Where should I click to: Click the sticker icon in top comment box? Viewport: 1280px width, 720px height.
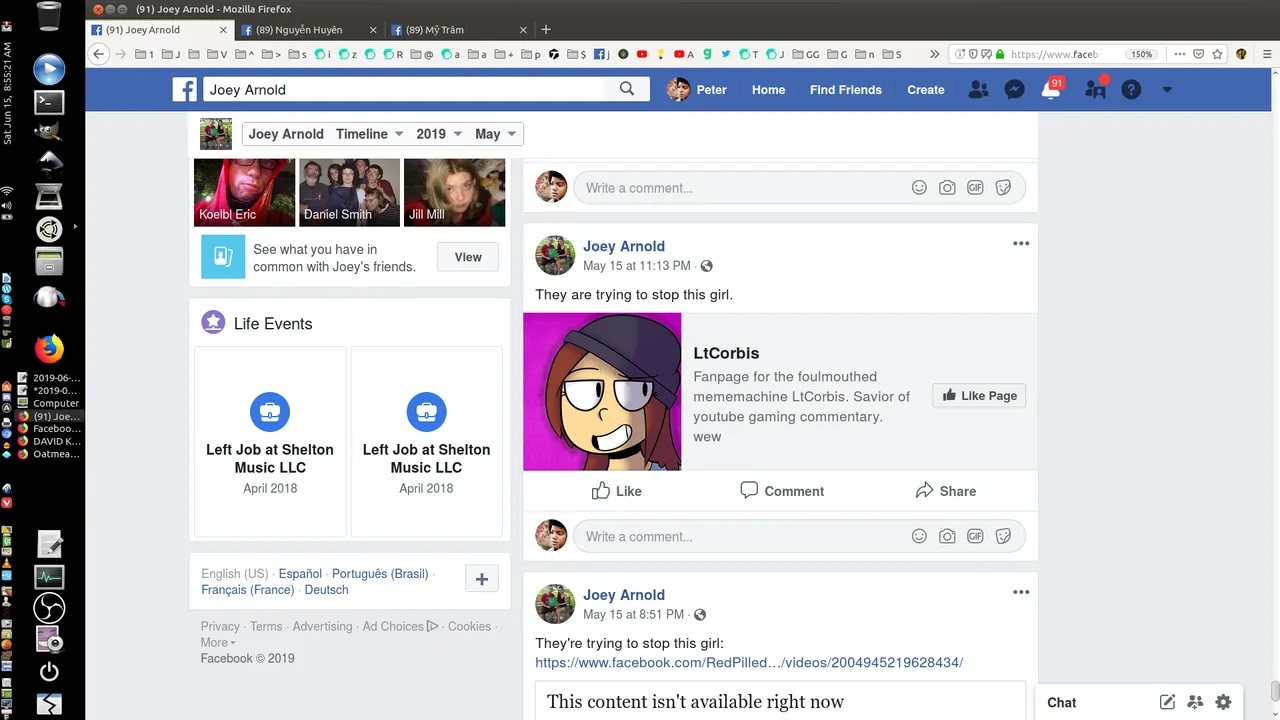(x=1003, y=188)
